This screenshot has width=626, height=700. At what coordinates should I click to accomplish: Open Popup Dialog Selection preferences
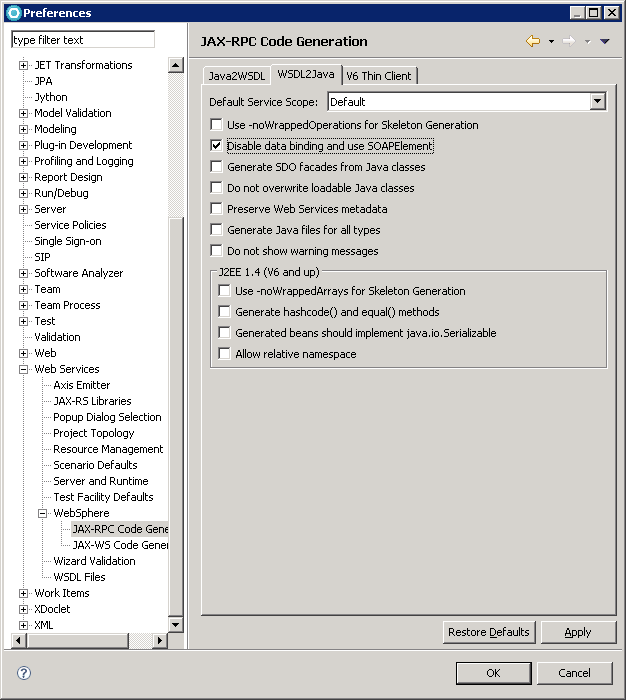coord(107,417)
